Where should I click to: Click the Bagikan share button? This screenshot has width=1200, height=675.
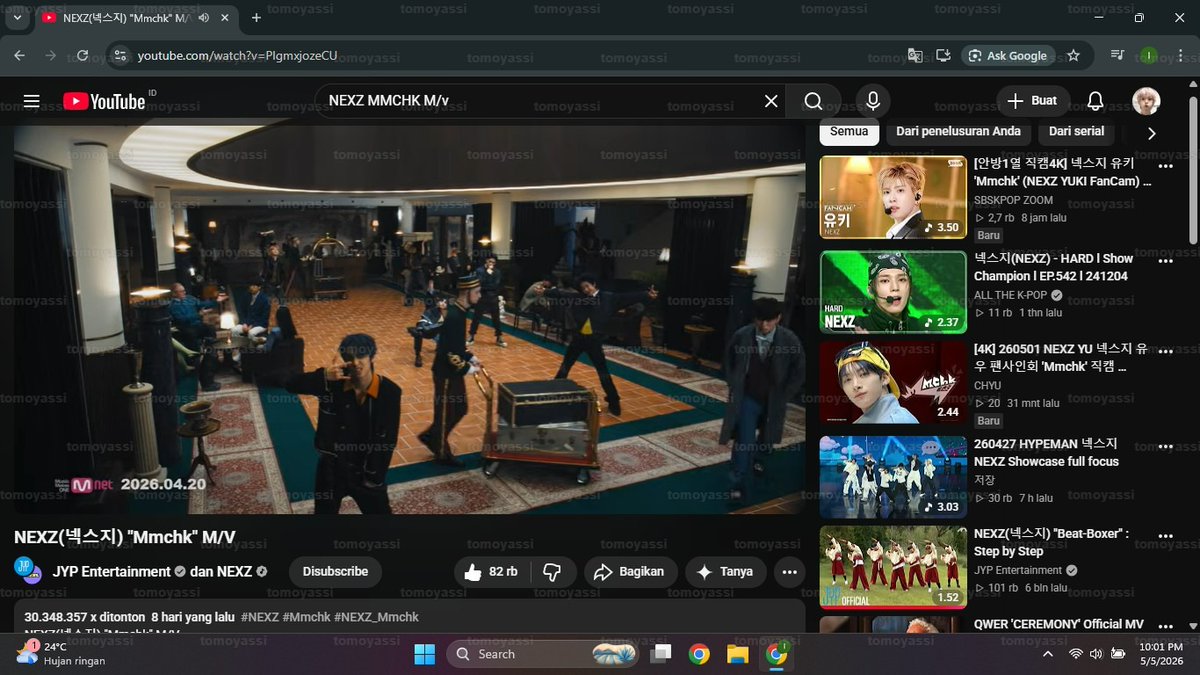[630, 572]
